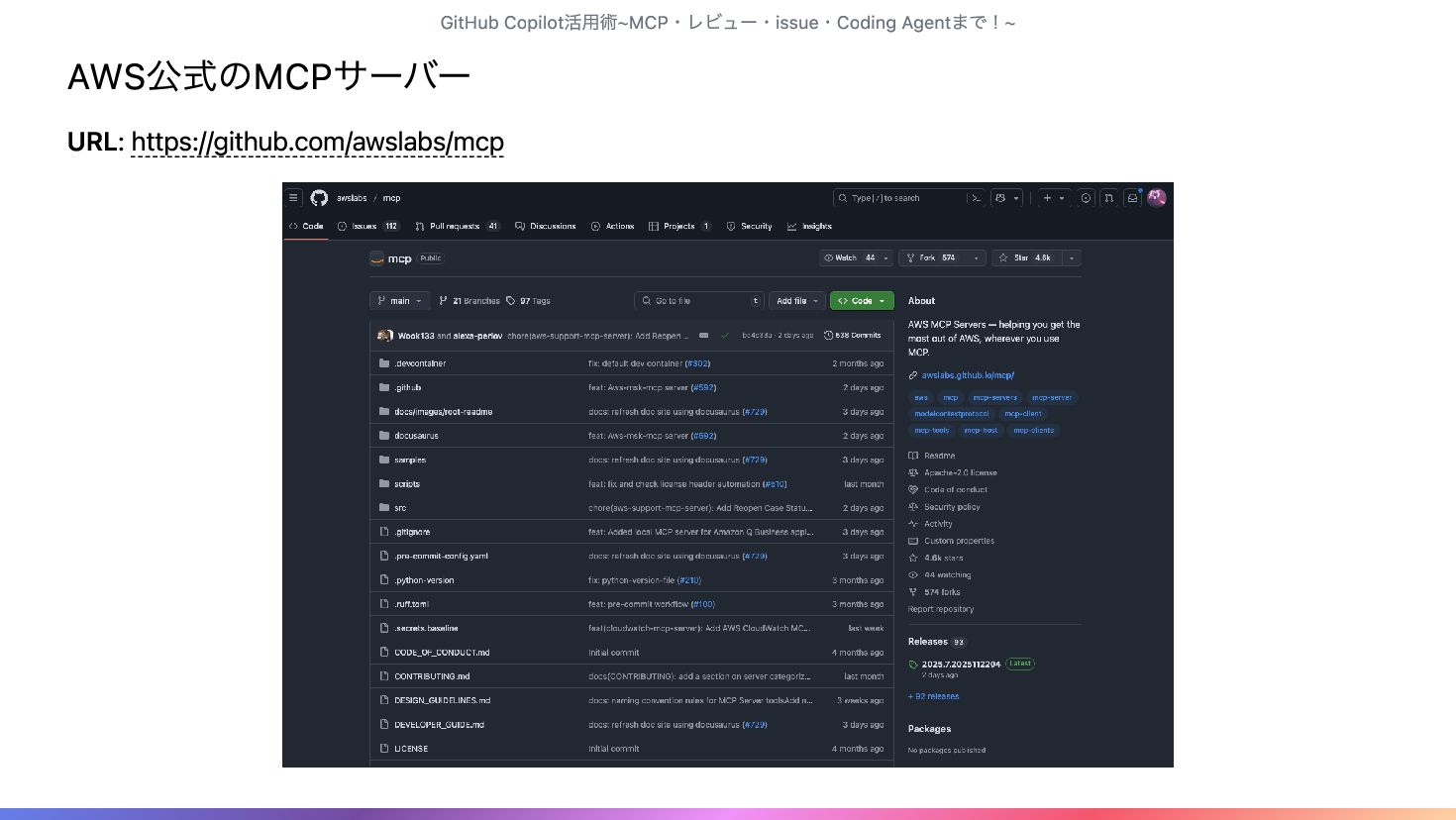Open the Watch dropdown arrow

886,257
